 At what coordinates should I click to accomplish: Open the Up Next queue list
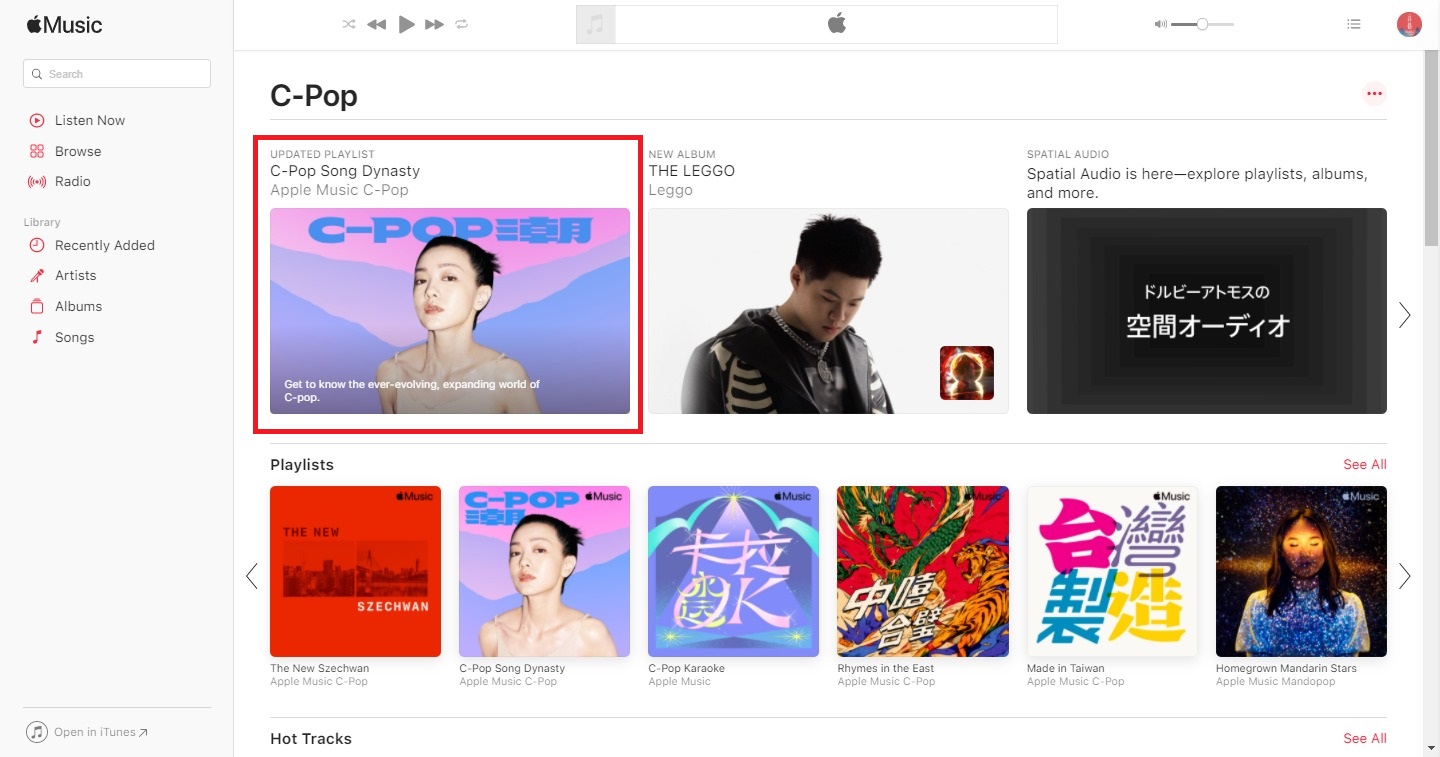(x=1354, y=25)
